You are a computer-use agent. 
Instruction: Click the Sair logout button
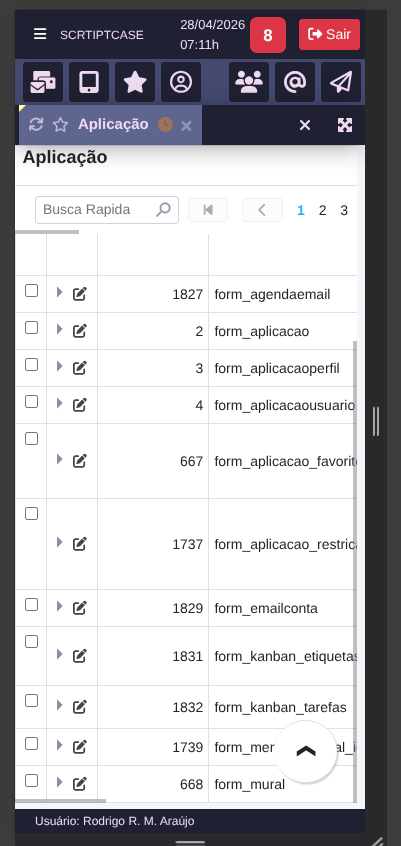329,34
